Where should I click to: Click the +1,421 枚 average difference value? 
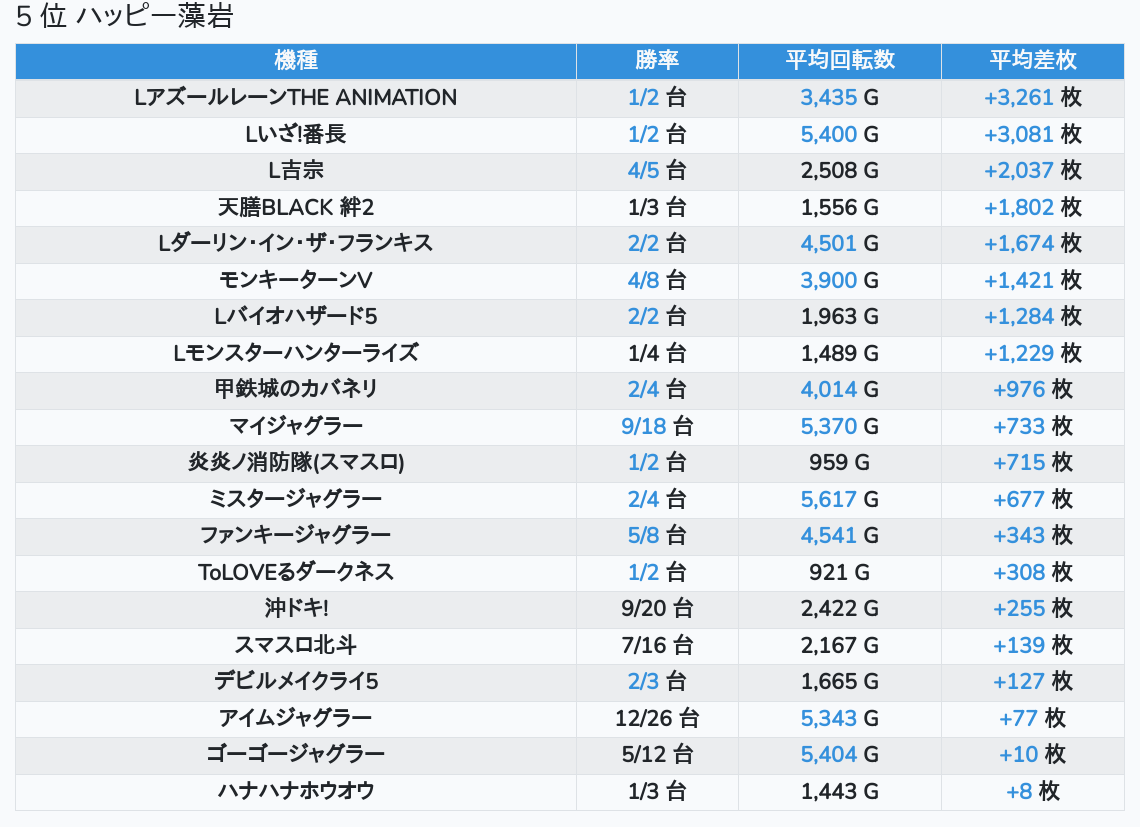click(x=1032, y=280)
